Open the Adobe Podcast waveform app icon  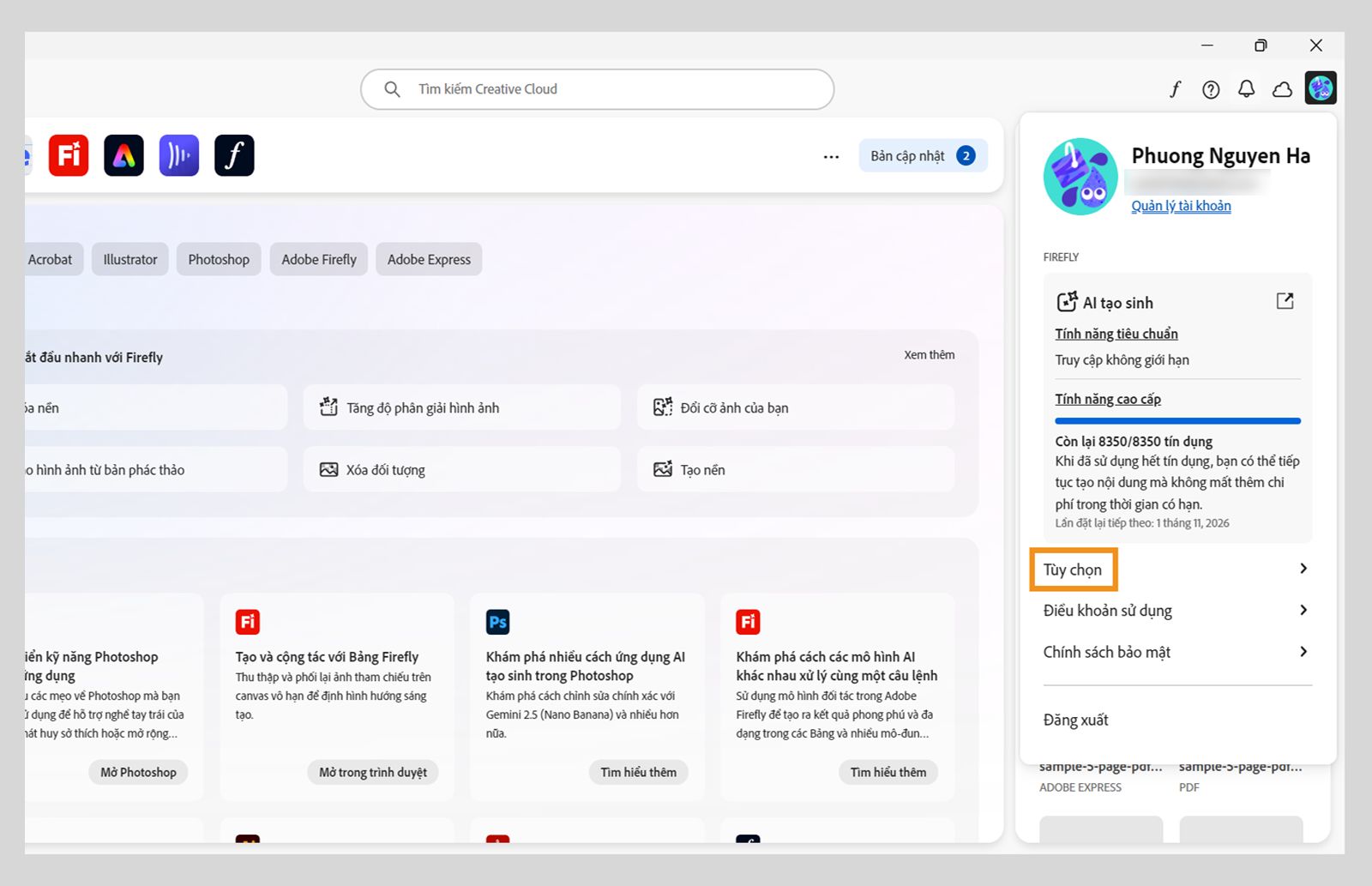point(179,155)
